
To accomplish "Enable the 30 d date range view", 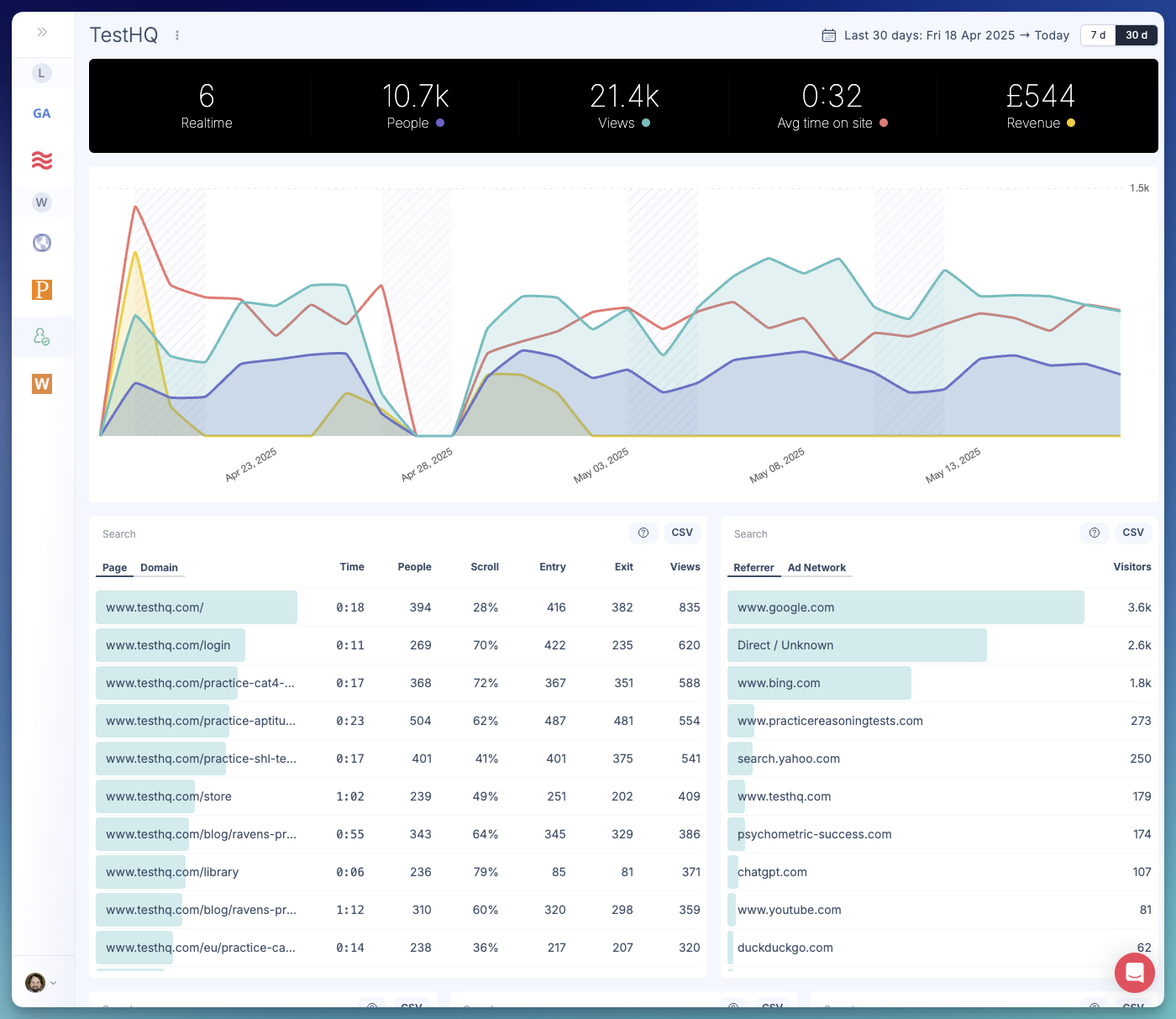I will 1137,35.
